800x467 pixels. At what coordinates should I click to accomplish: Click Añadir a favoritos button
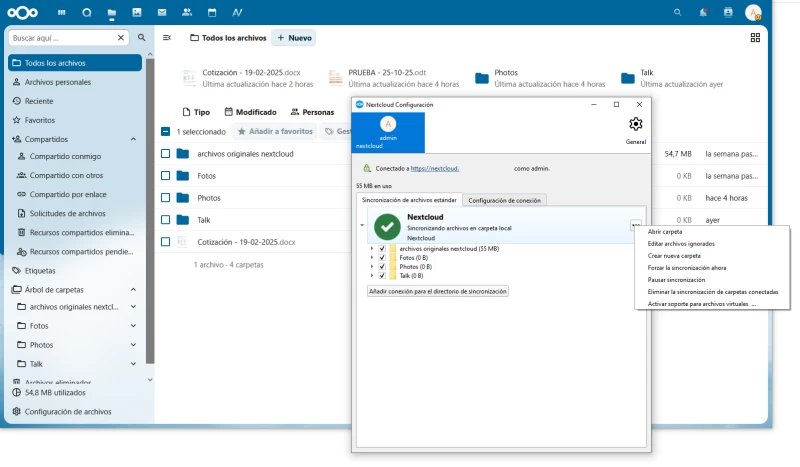point(275,132)
